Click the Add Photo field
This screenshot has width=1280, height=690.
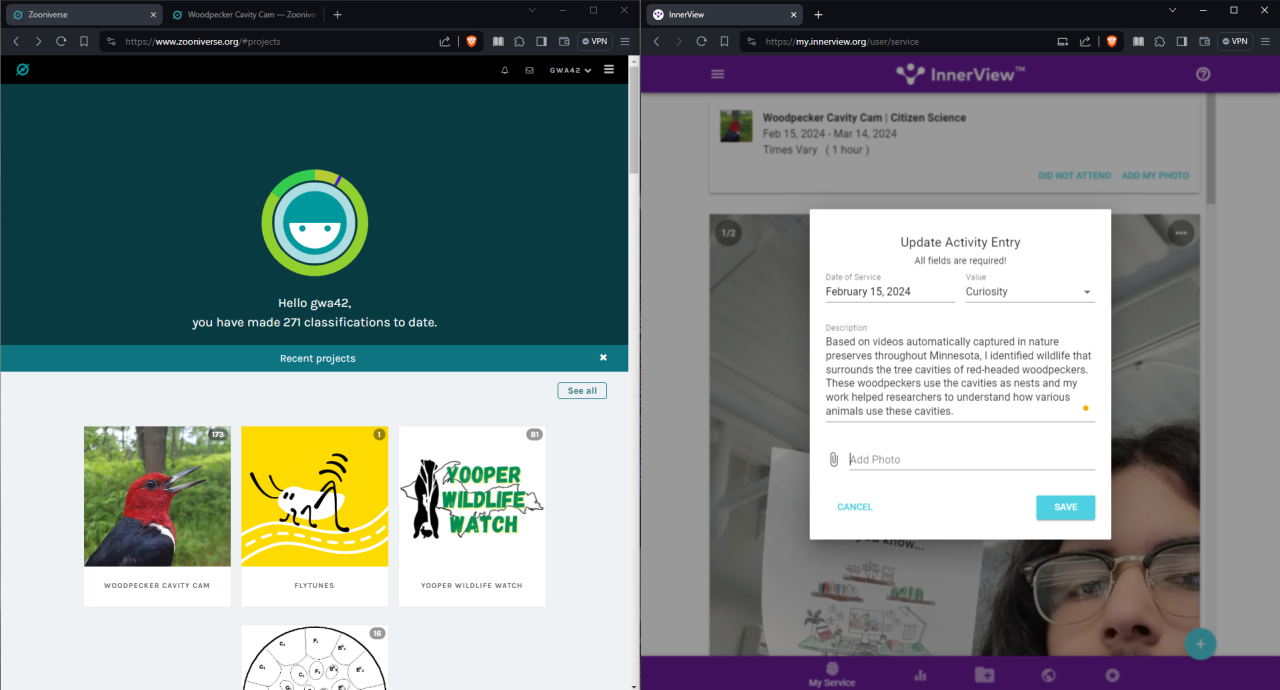(972, 460)
